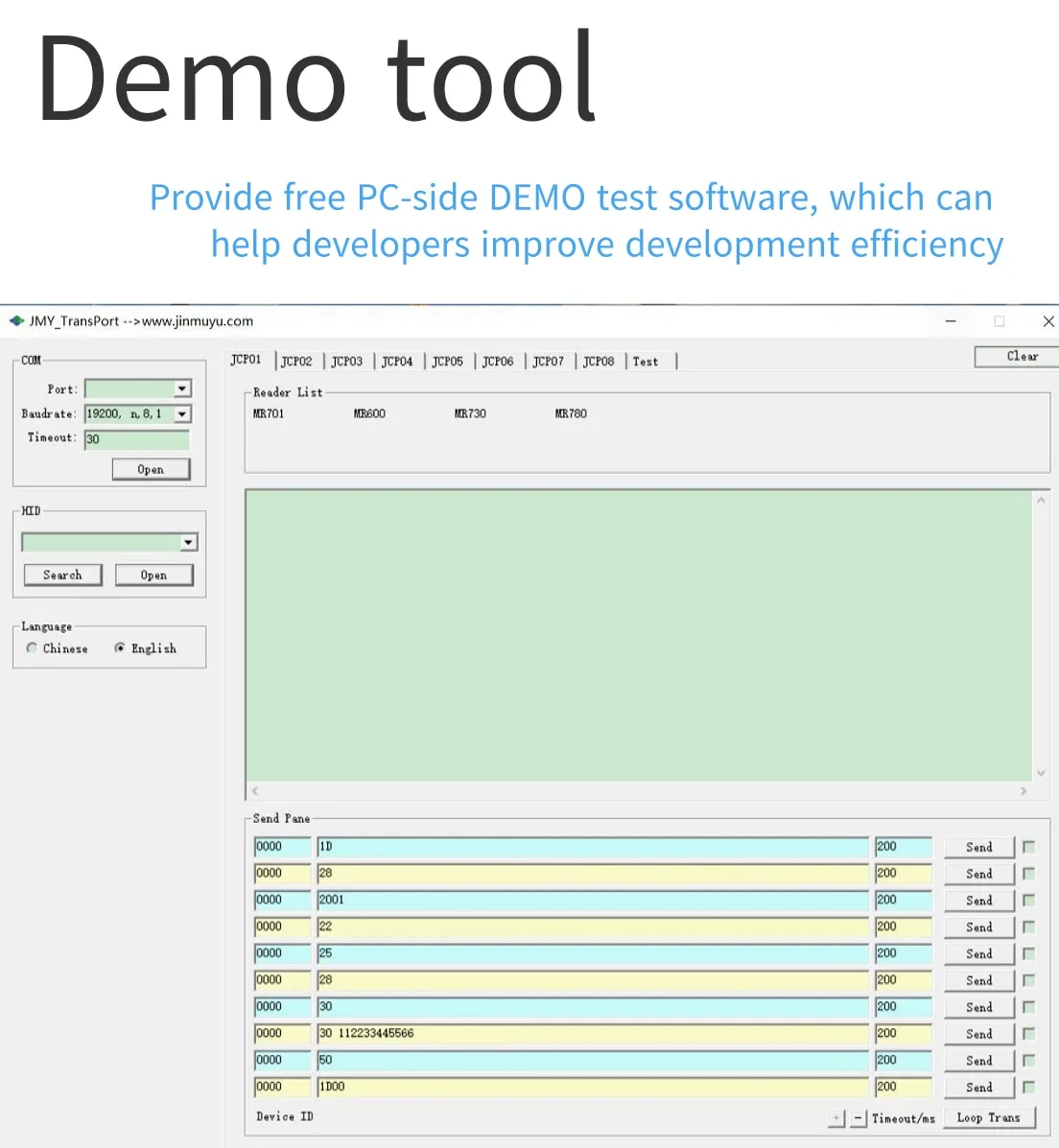The height and width of the screenshot is (1148, 1059).
Task: Select MR600 in the Reader List
Action: [x=370, y=413]
